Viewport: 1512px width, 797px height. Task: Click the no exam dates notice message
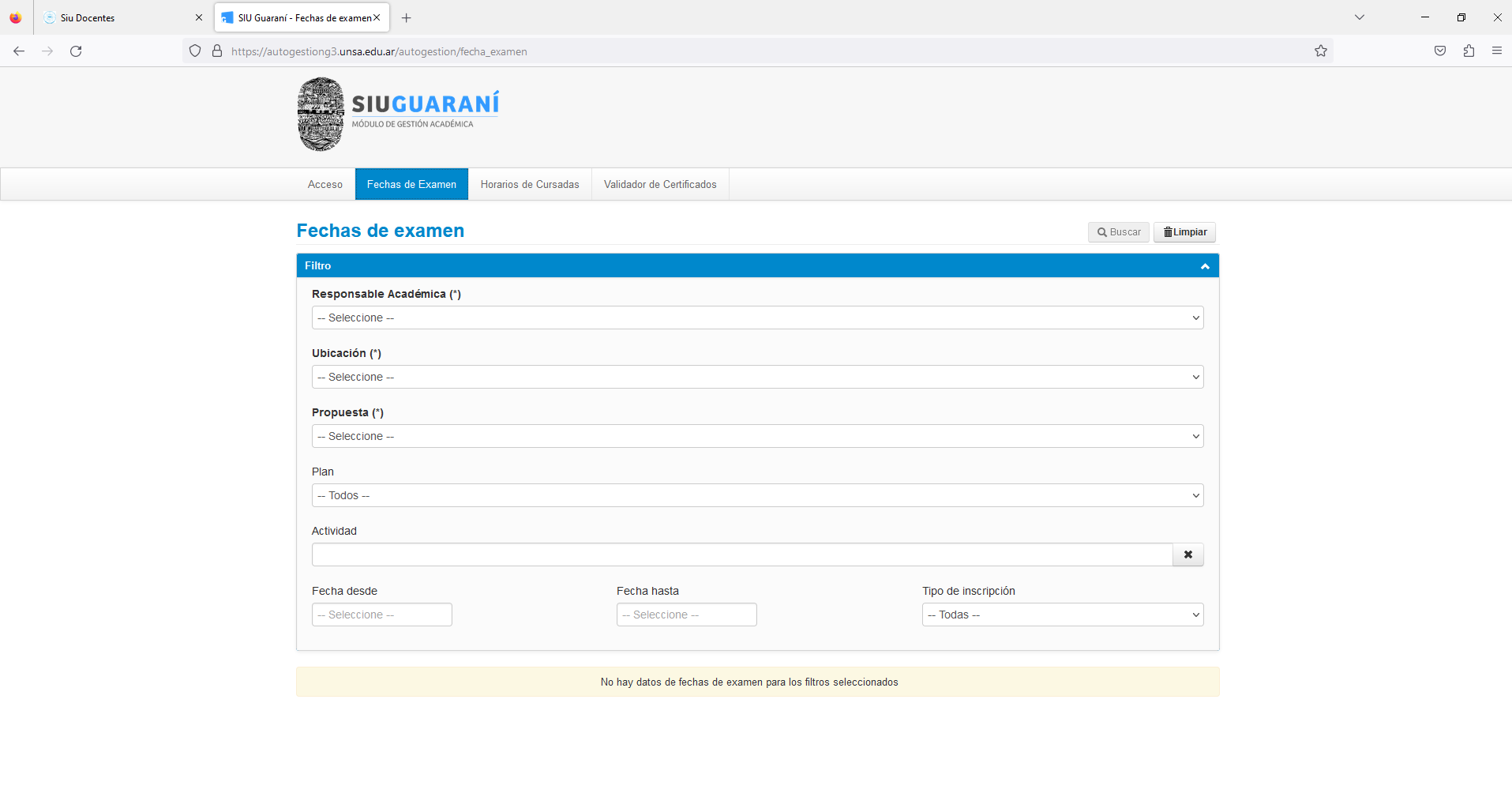[749, 682]
